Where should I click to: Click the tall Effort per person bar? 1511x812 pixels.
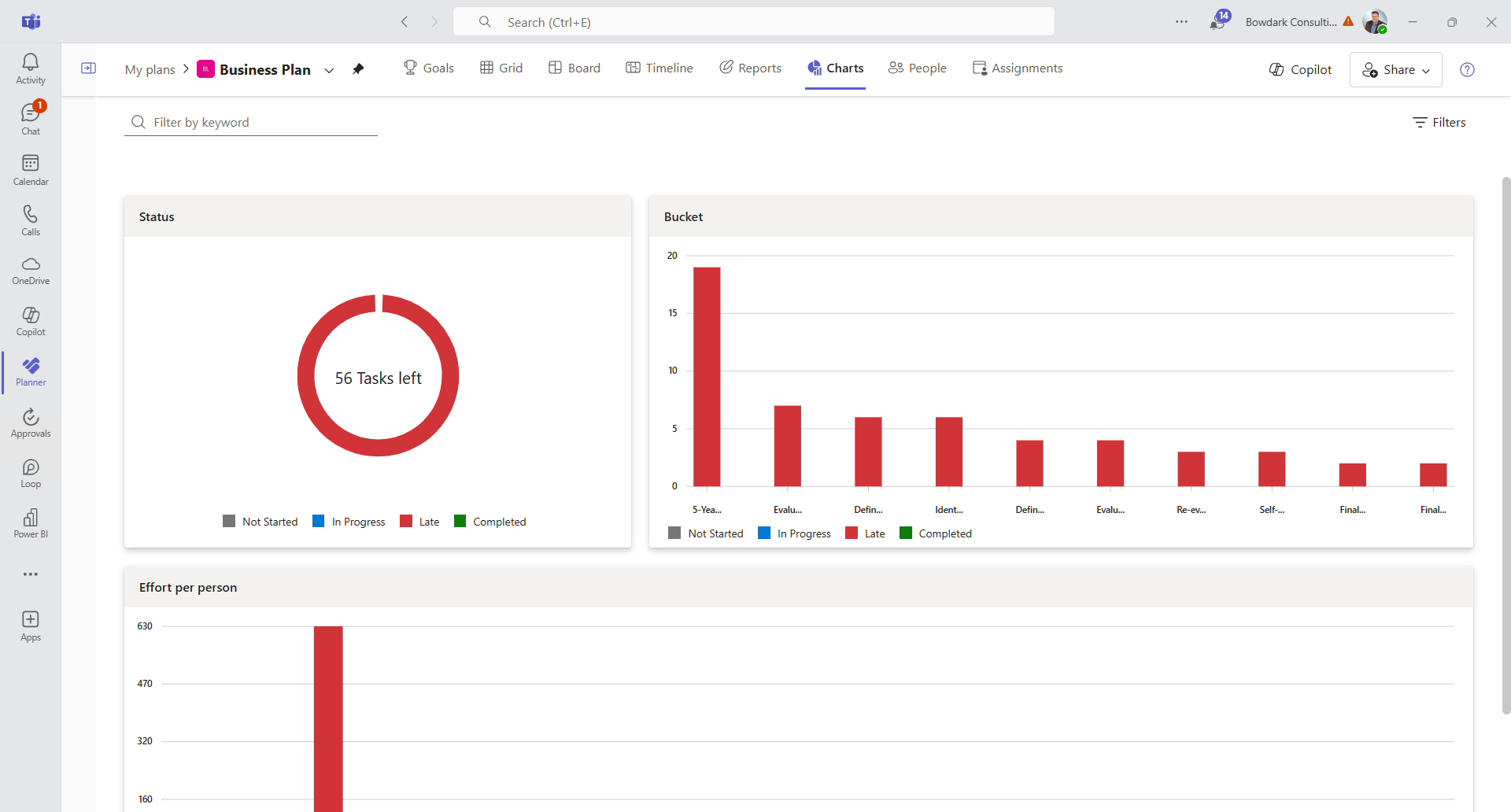pos(328,719)
